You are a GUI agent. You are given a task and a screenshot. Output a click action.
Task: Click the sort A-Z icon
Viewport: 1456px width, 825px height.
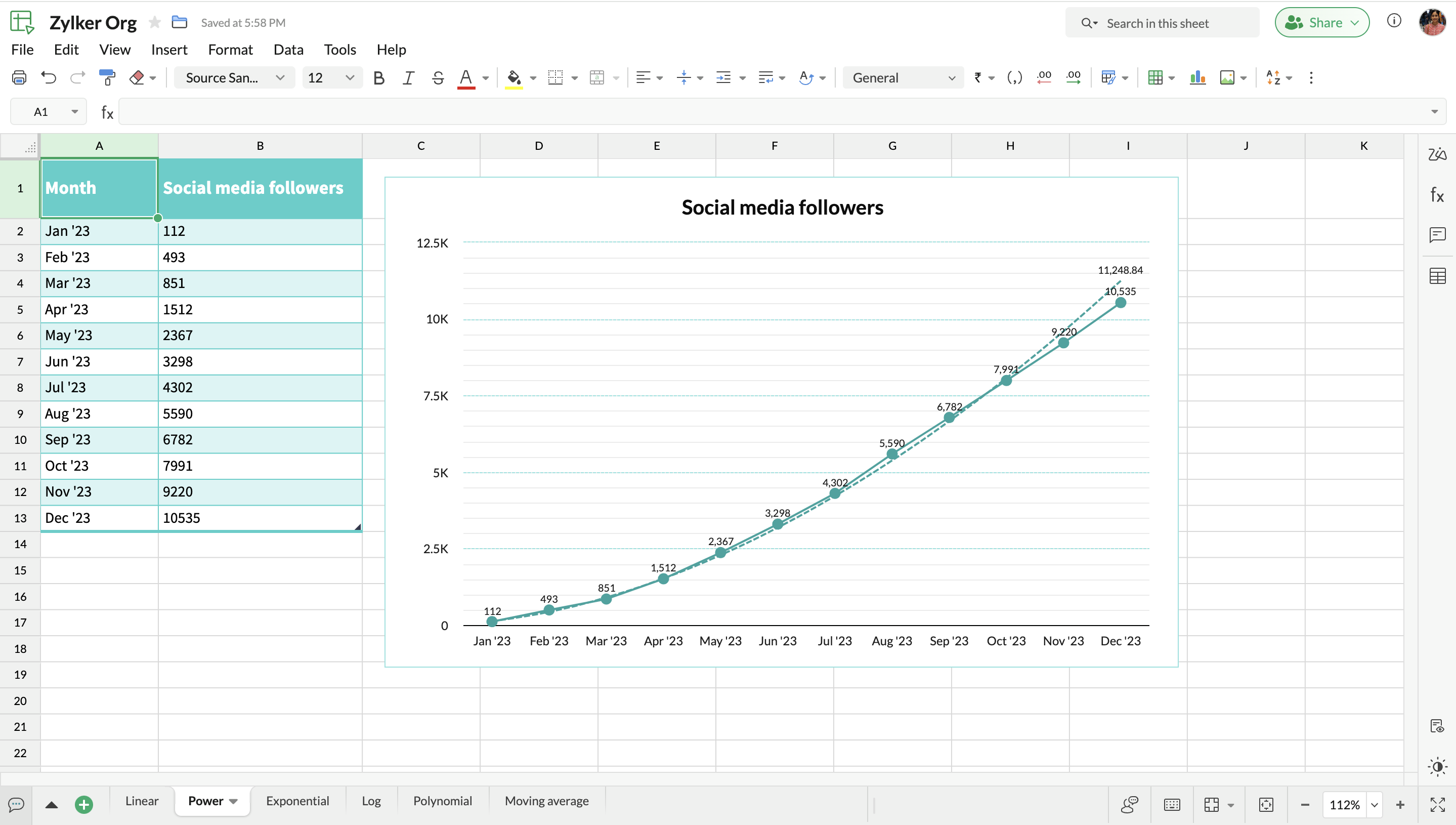coord(1273,77)
